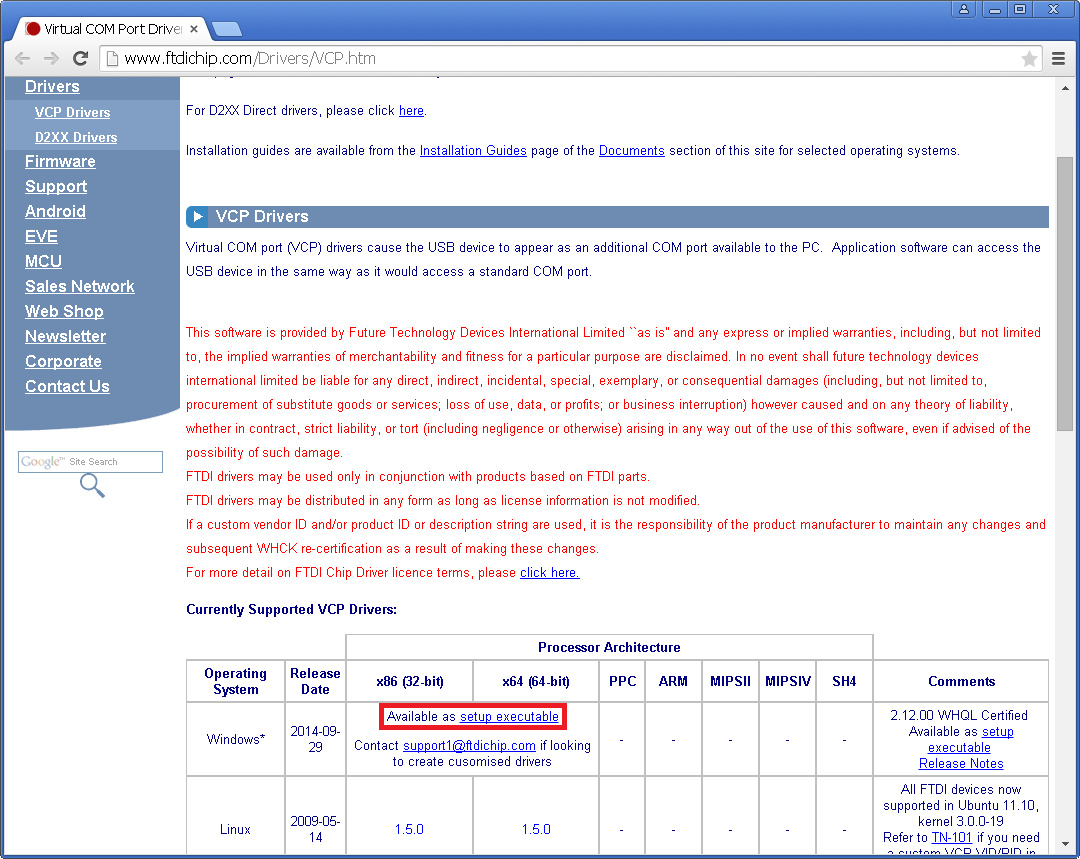Open the Contact Us sidebar link
This screenshot has height=859, width=1080.
(68, 386)
